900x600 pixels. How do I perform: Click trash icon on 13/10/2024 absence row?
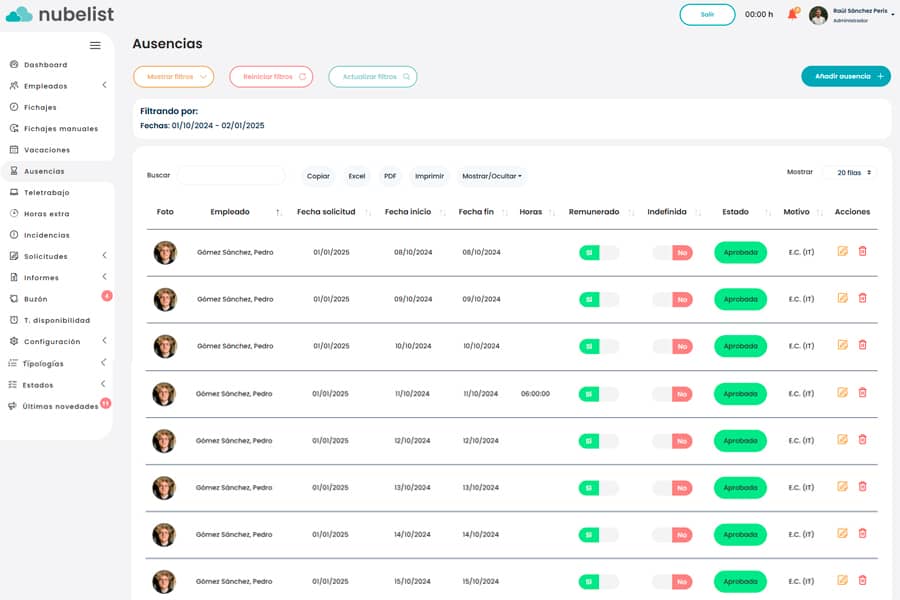[x=863, y=487]
